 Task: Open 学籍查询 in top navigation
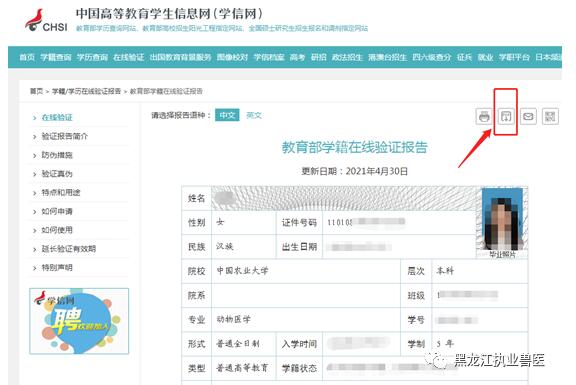[56, 57]
